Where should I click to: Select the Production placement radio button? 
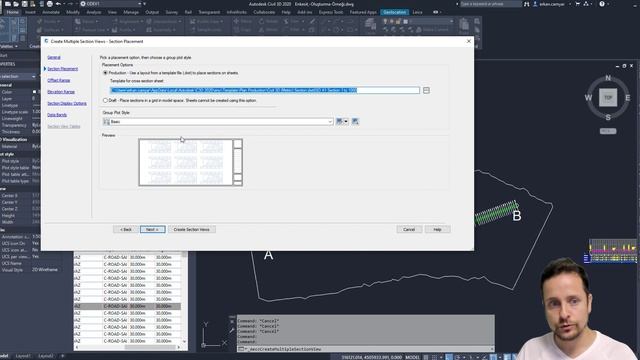[x=105, y=73]
